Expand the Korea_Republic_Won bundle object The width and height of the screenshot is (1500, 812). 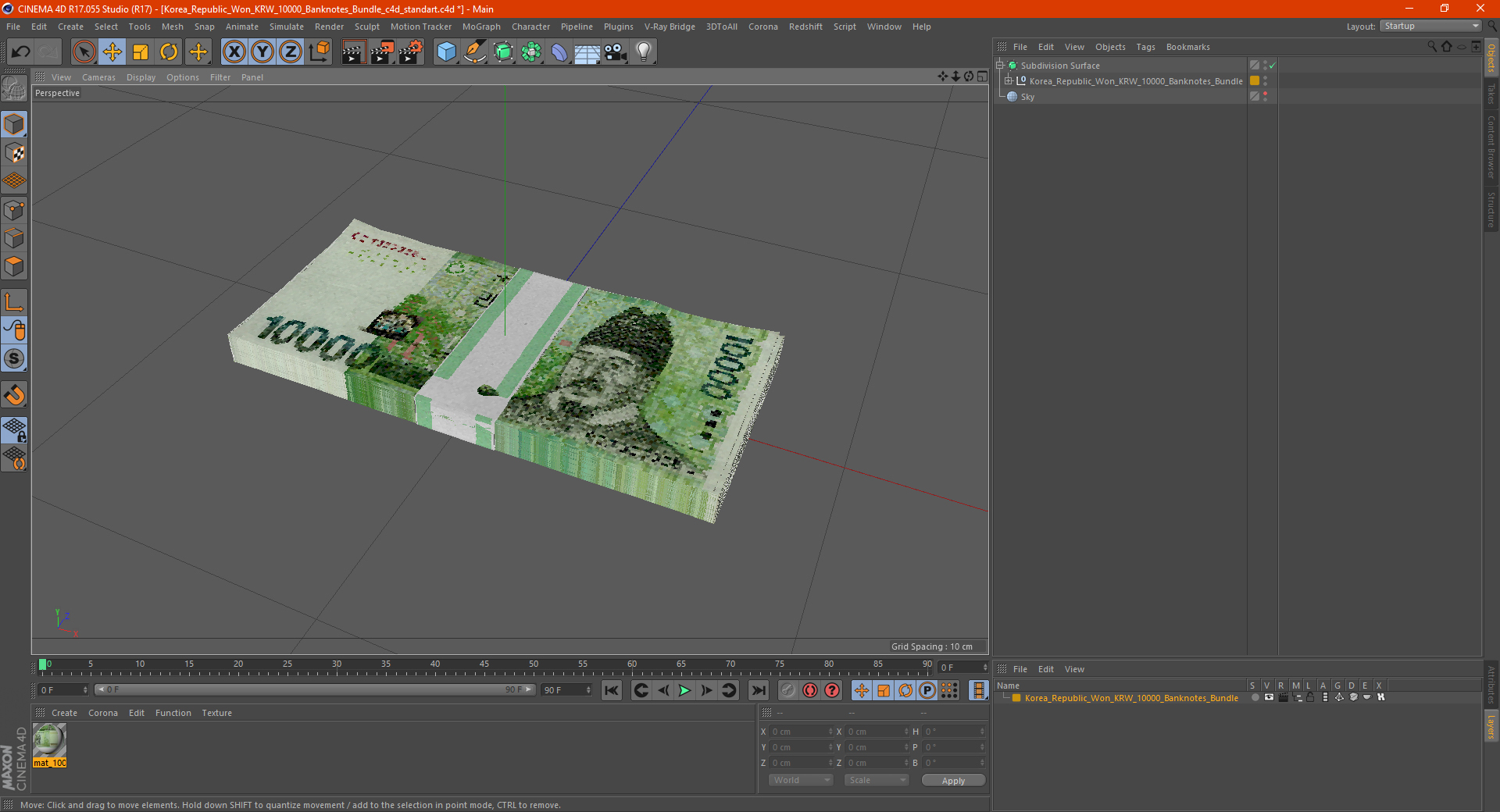coord(1009,81)
